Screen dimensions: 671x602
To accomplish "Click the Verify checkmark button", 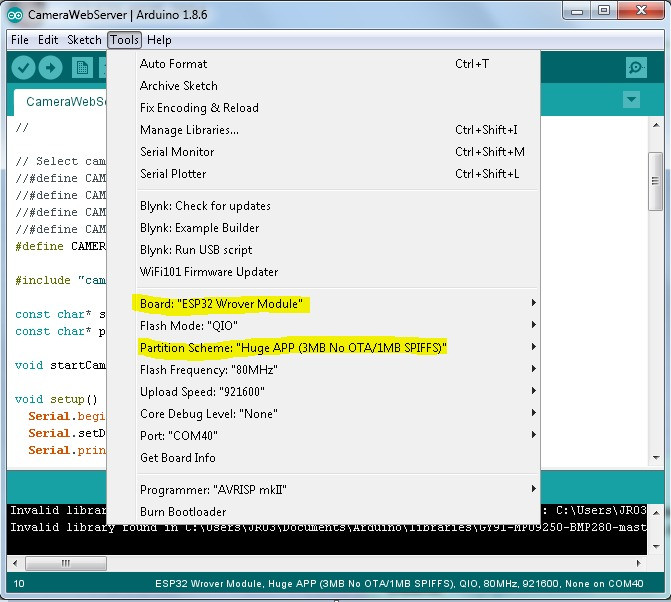I will (x=23, y=68).
